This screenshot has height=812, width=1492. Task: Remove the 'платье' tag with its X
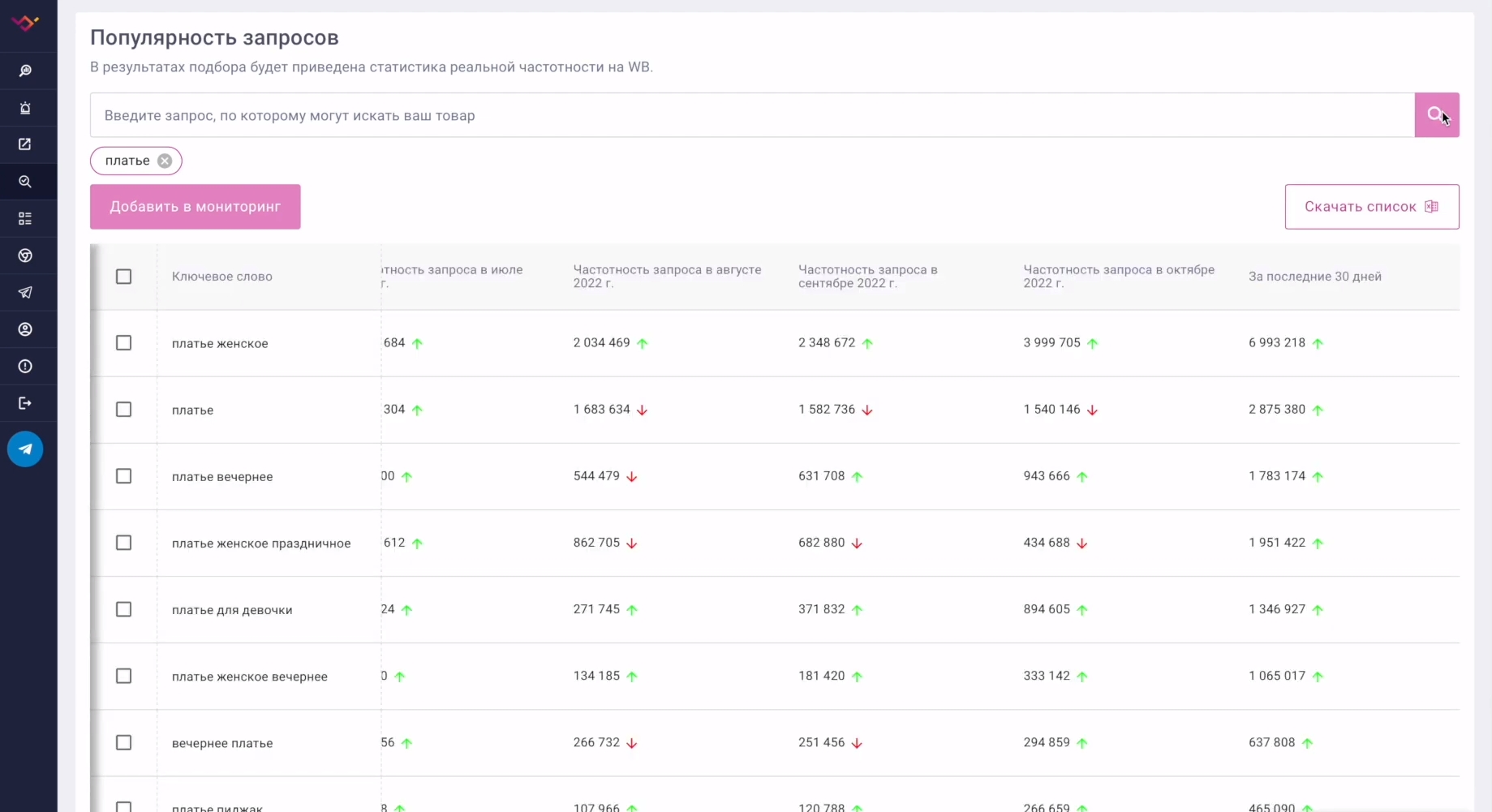pyautogui.click(x=165, y=161)
